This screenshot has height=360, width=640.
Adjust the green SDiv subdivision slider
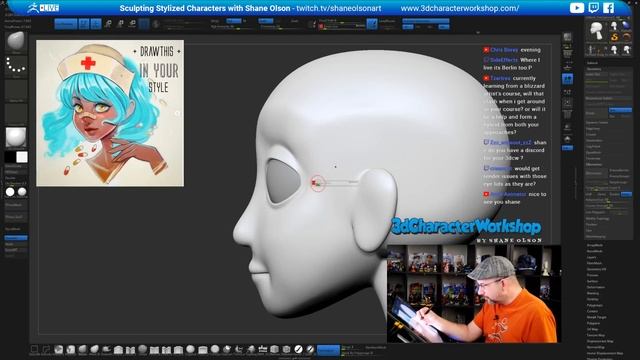(597, 81)
